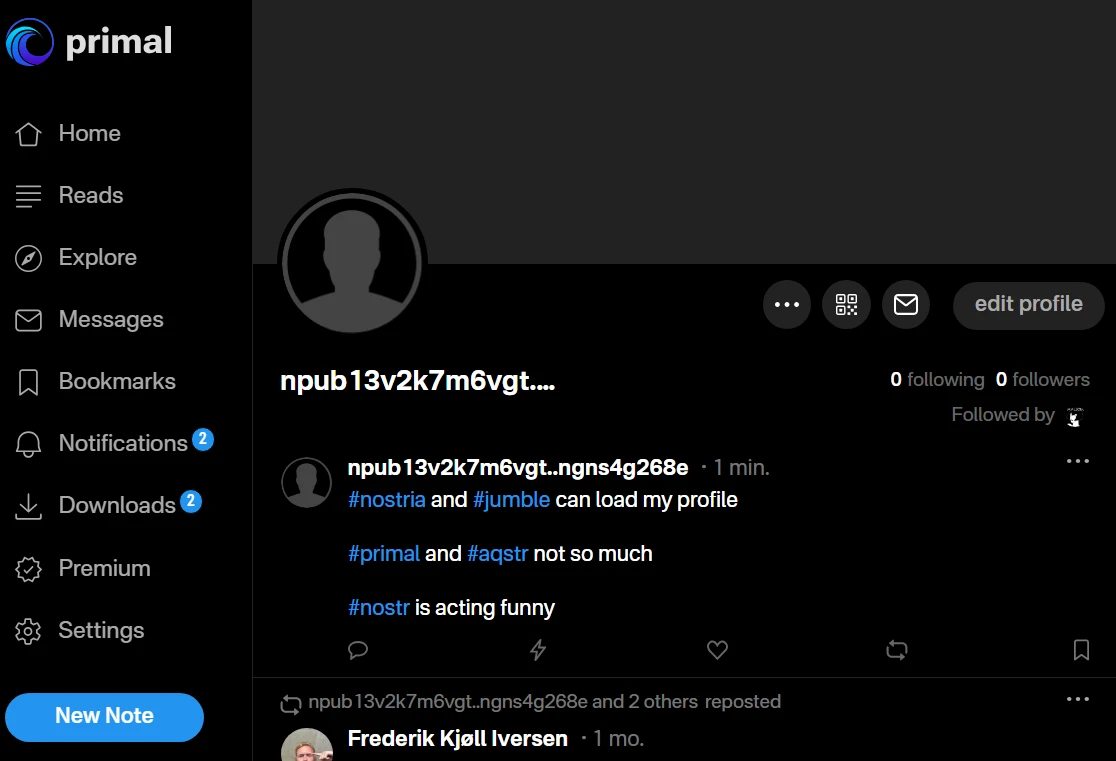Like the note with heart icon
Viewport: 1116px width, 761px height.
717,650
